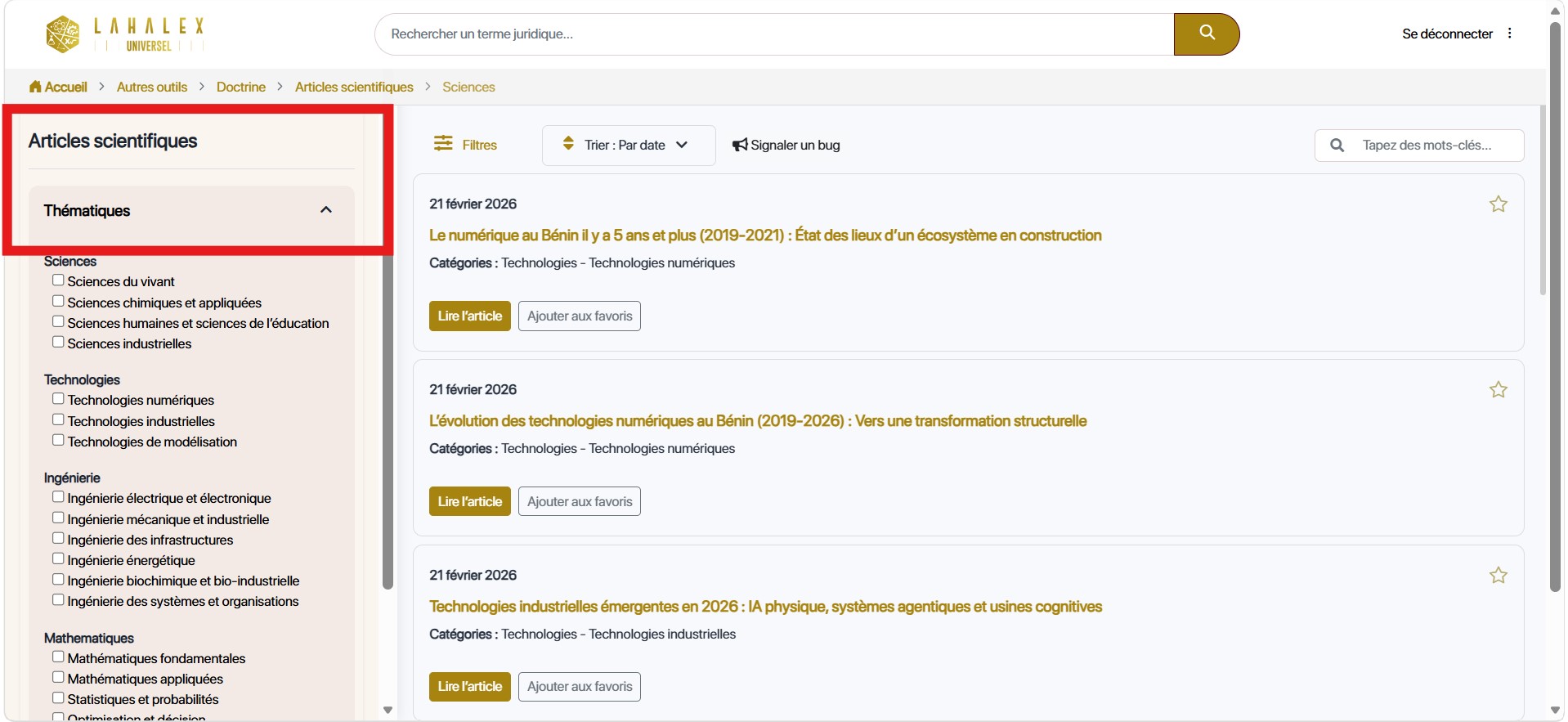The image size is (1568, 722).
Task: Focus the Tapez des mots-clés field
Action: pos(1419,146)
